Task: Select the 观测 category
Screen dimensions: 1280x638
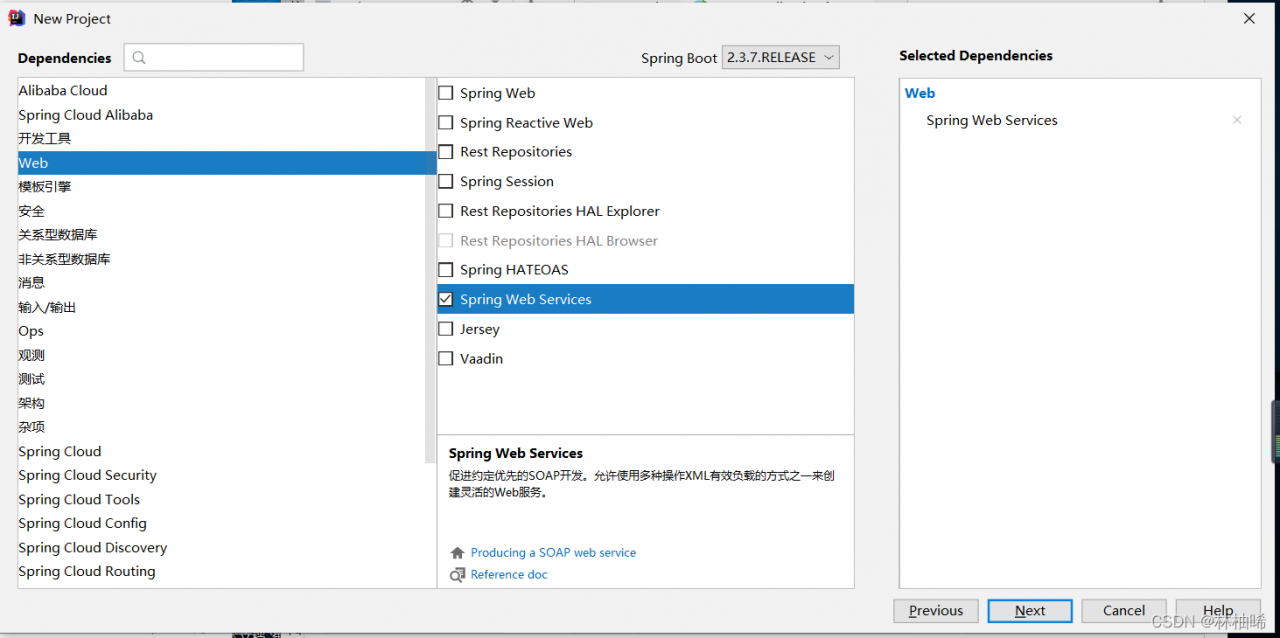Action: (x=221, y=355)
